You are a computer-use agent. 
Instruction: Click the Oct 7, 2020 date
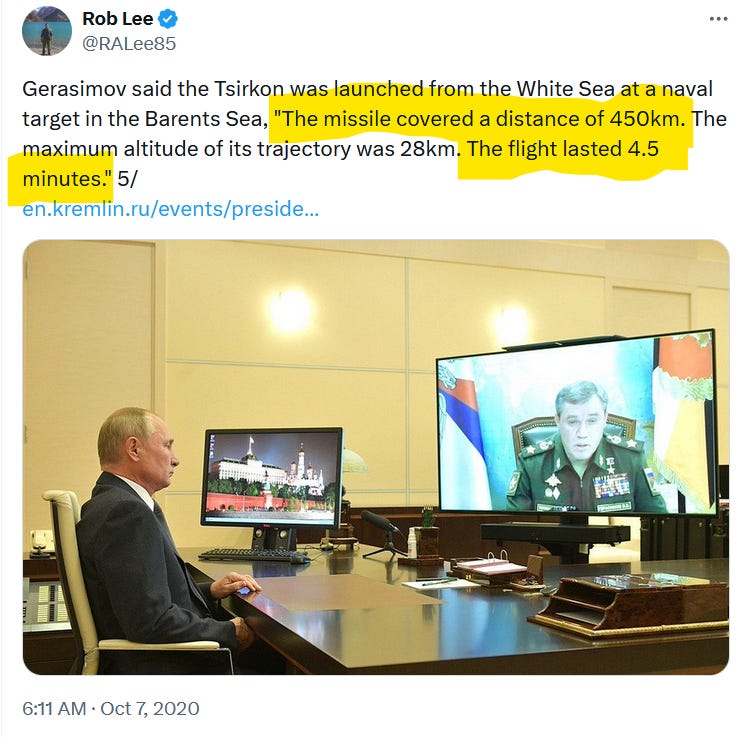click(150, 708)
